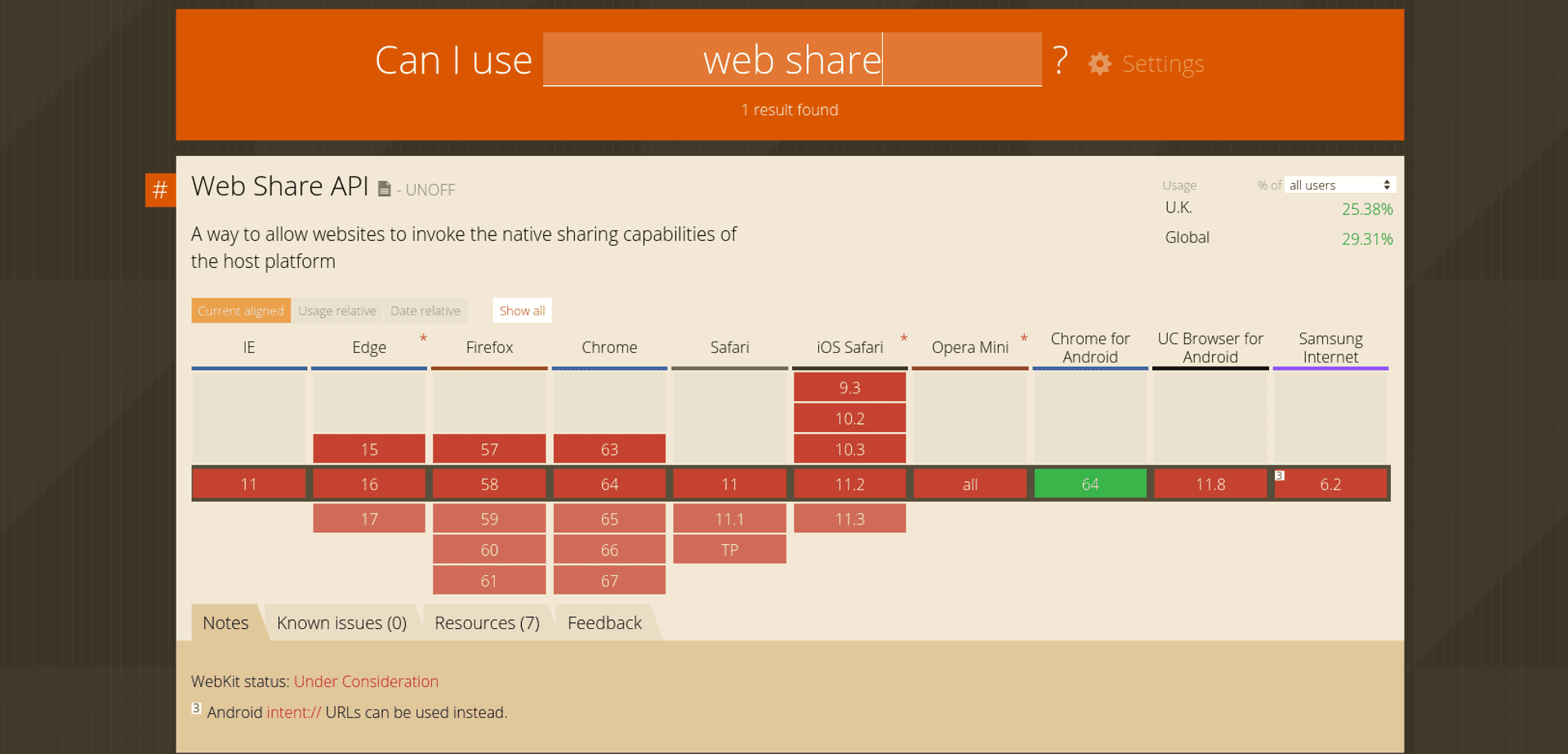The image size is (1568, 754).
Task: Open the Notes tab
Action: 225,623
